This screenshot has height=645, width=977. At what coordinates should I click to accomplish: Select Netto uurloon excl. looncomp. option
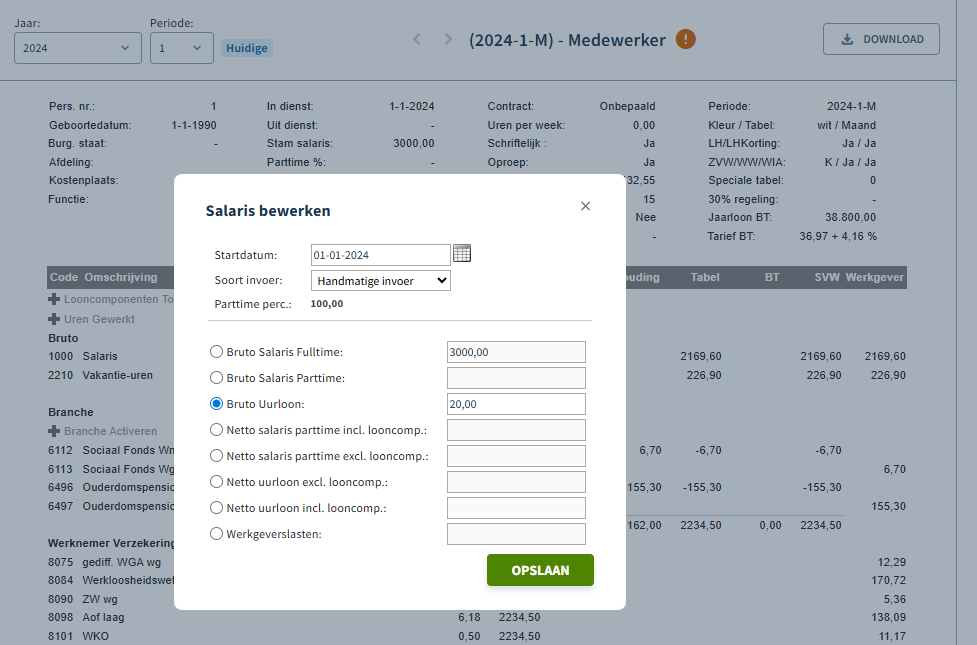(216, 482)
